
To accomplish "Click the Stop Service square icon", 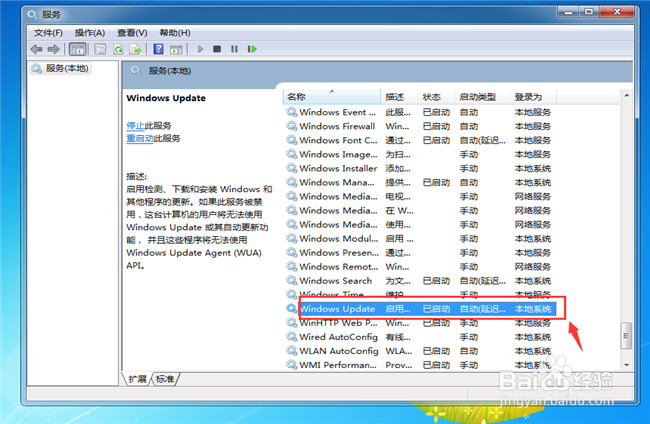I will [217, 49].
